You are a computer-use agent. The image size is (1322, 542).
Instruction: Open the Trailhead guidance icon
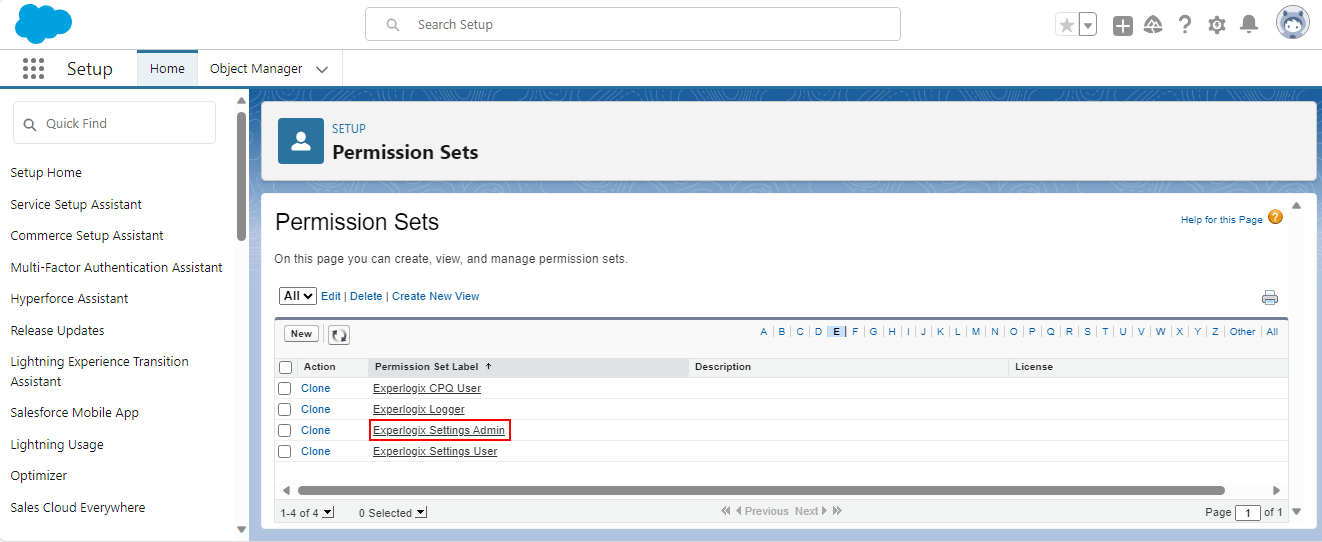click(x=1153, y=25)
